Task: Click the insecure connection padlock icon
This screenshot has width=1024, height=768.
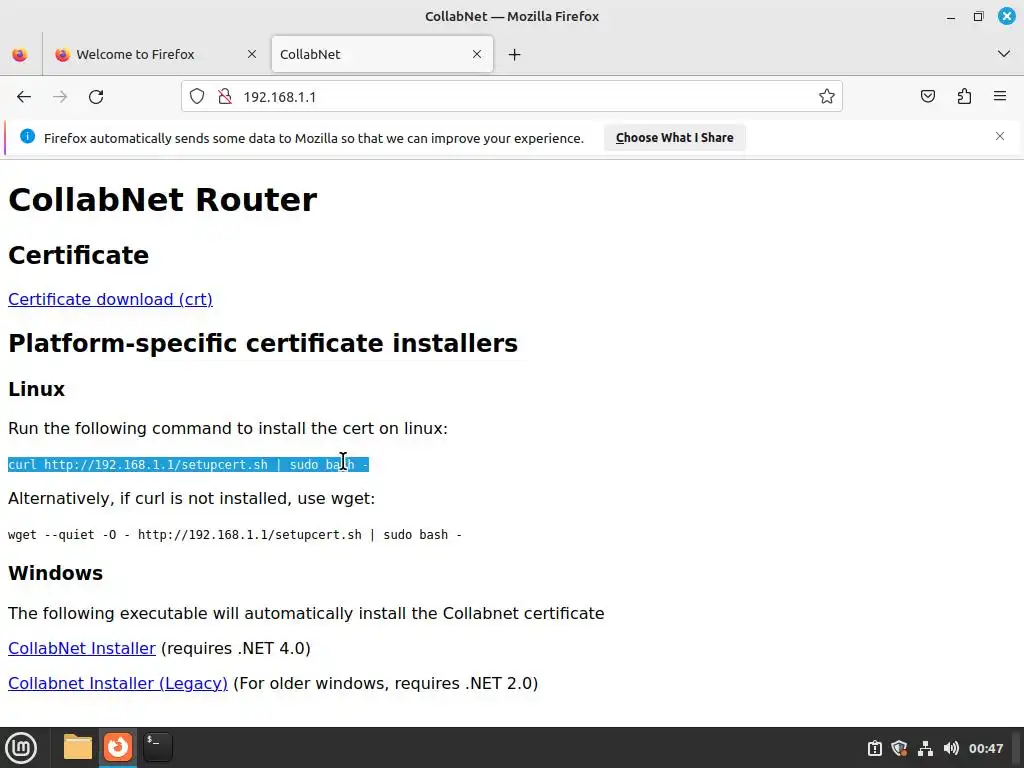Action: coord(225,97)
